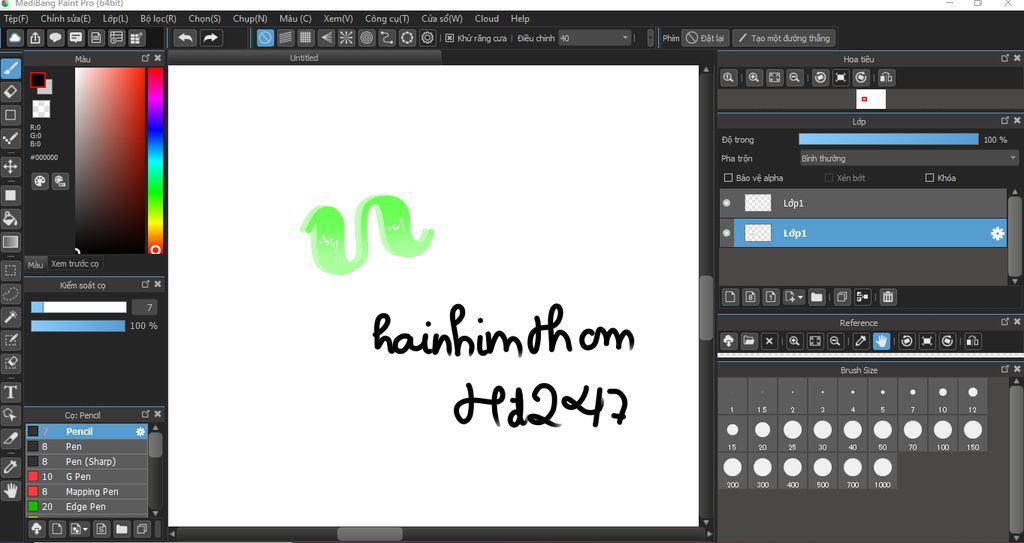Viewport: 1024px width, 543px height.
Task: Select the G Pen brush
Action: tap(87, 476)
